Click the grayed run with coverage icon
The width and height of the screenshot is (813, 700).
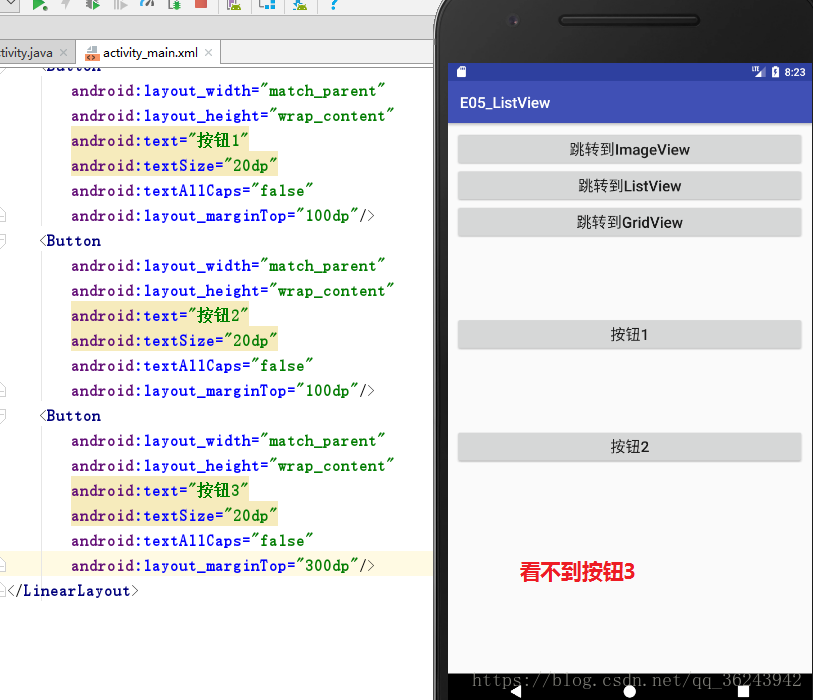120,5
